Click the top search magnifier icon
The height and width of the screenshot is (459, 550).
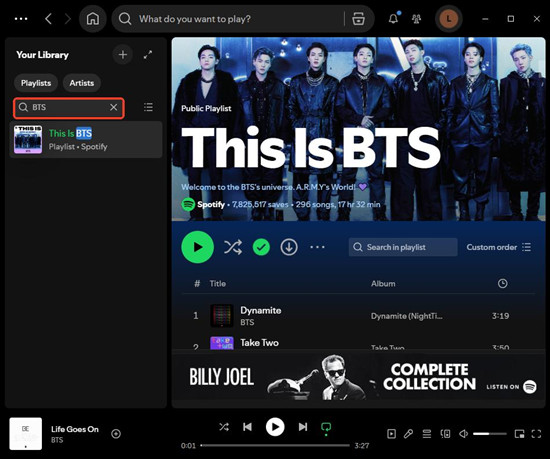[x=125, y=19]
